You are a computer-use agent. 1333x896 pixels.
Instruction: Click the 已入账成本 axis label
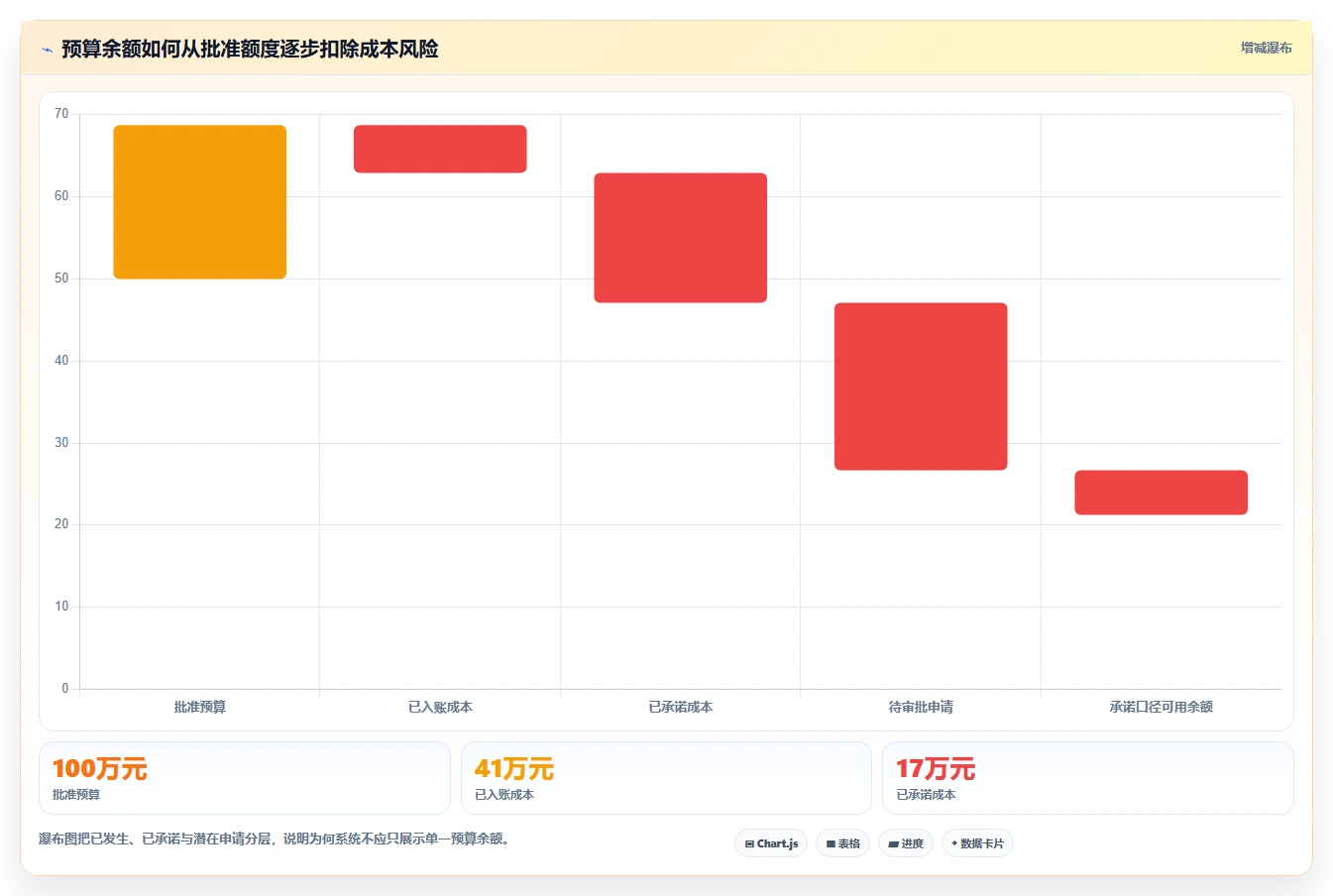440,707
